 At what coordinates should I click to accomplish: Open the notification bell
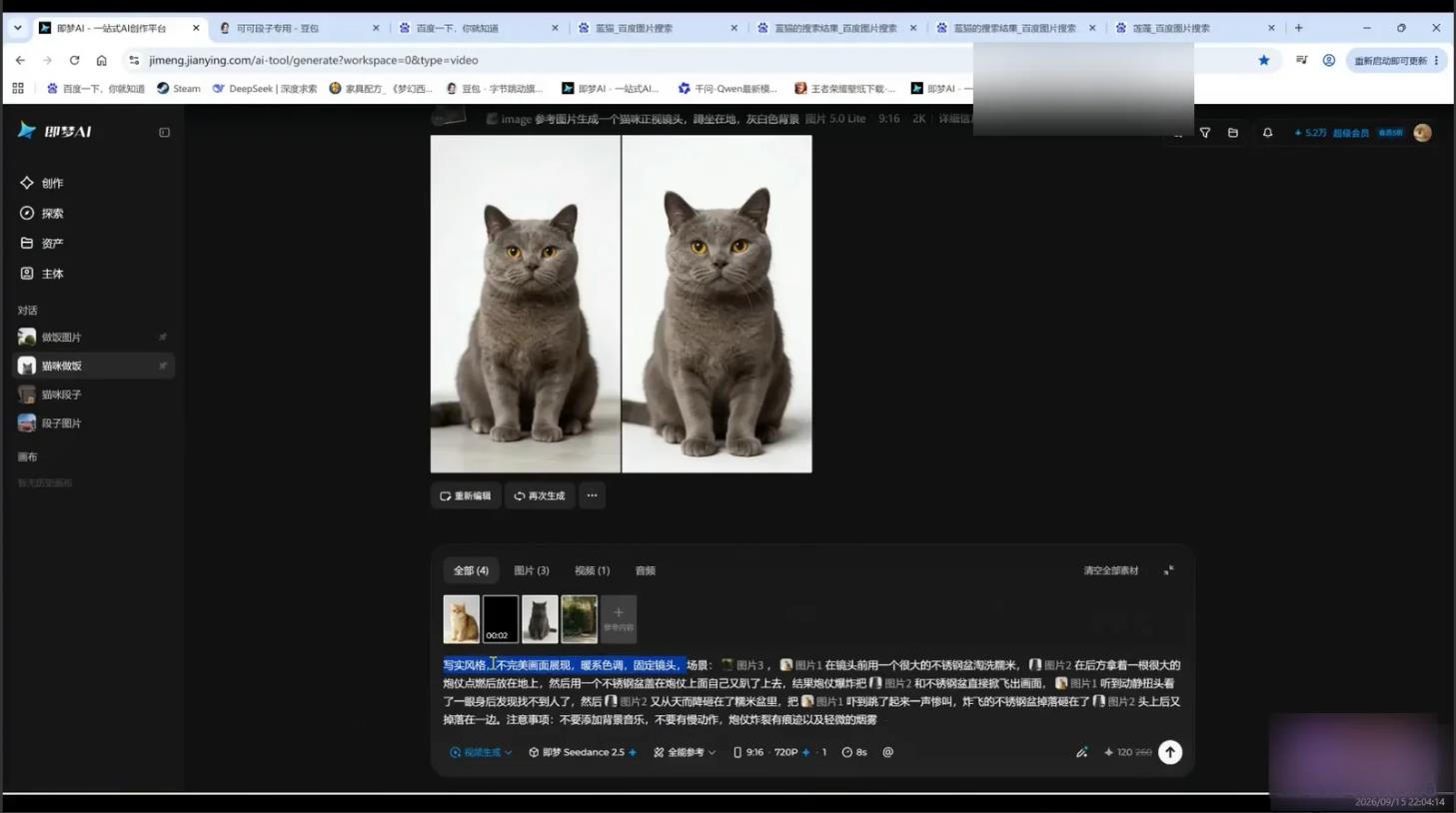tap(1267, 132)
